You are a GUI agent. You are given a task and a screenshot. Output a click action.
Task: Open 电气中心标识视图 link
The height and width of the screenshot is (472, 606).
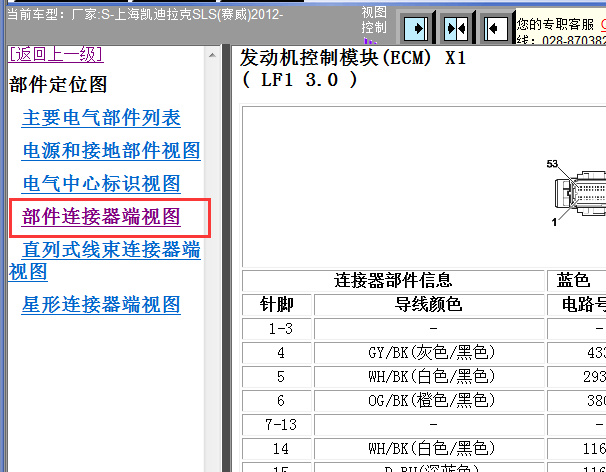(101, 183)
